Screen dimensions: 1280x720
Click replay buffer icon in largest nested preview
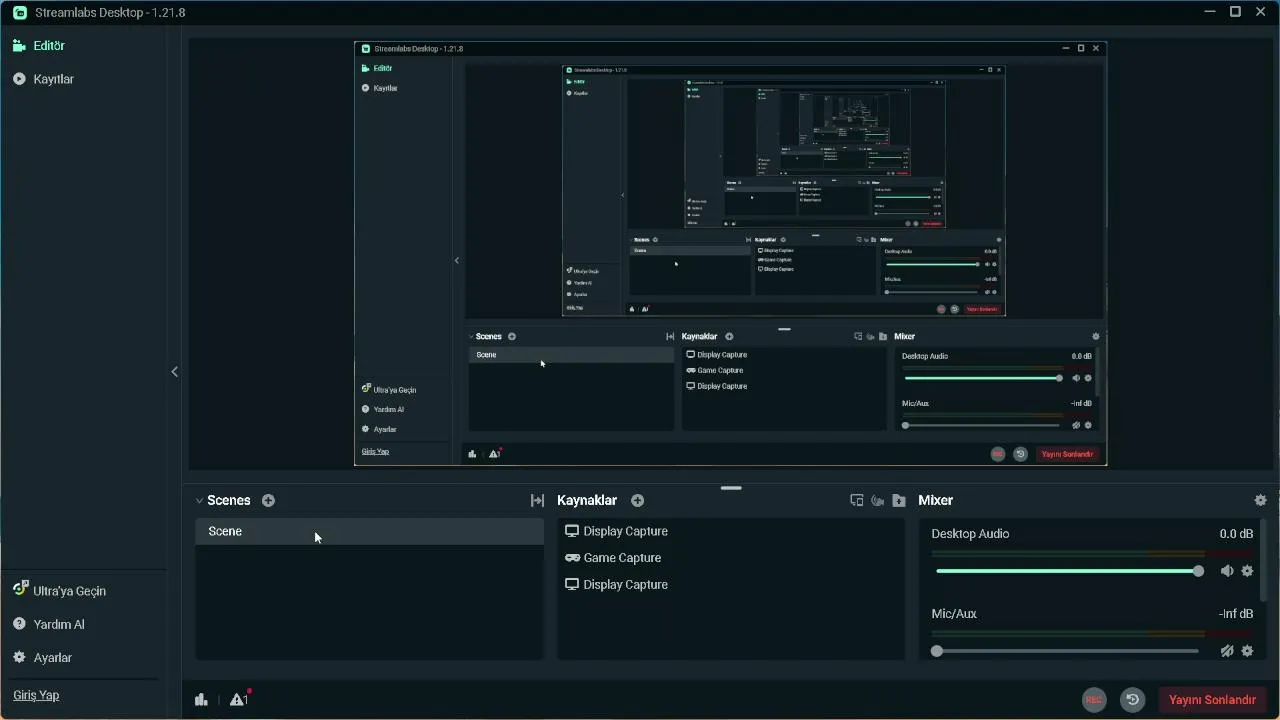[1020, 454]
